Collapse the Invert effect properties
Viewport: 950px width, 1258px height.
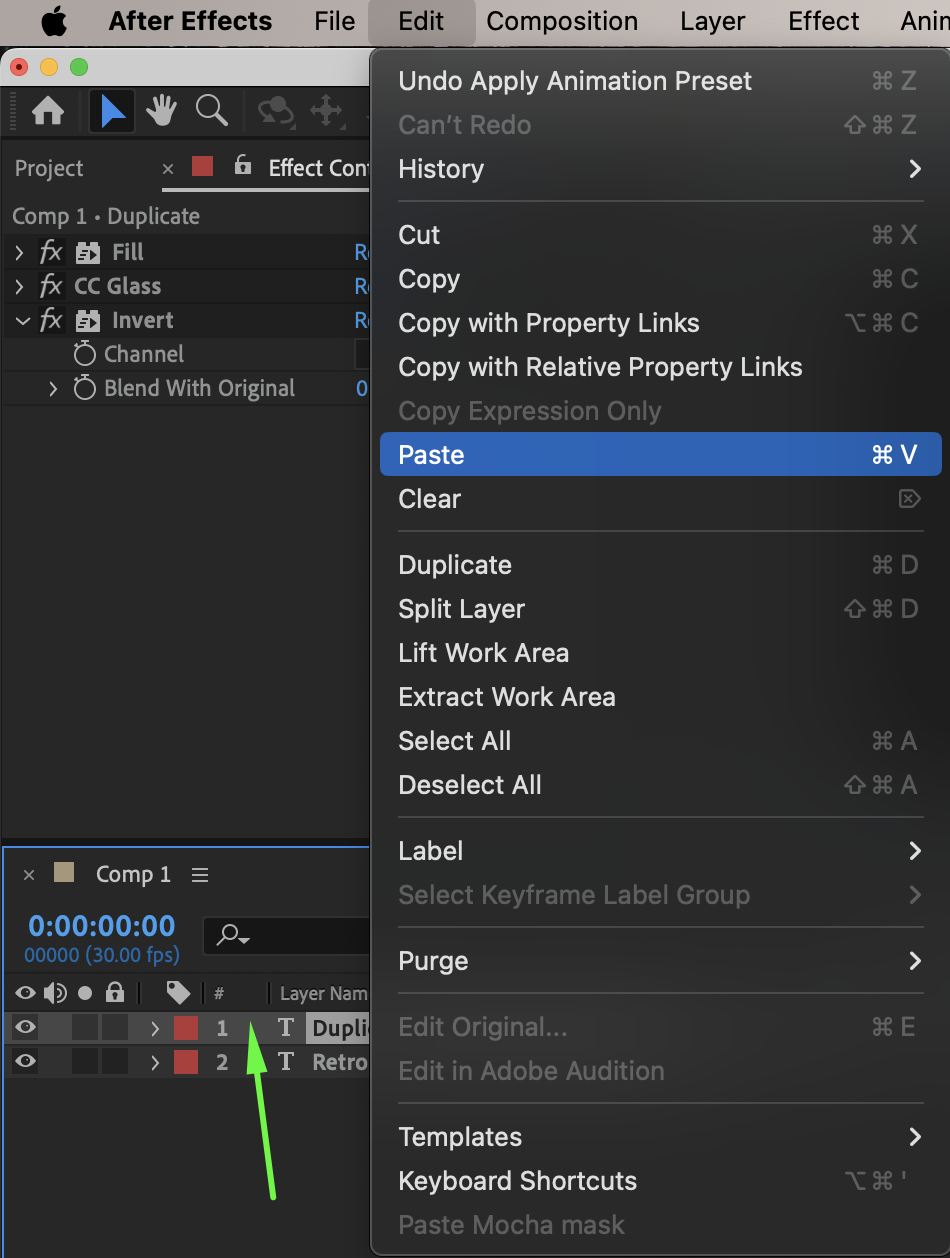coord(22,321)
